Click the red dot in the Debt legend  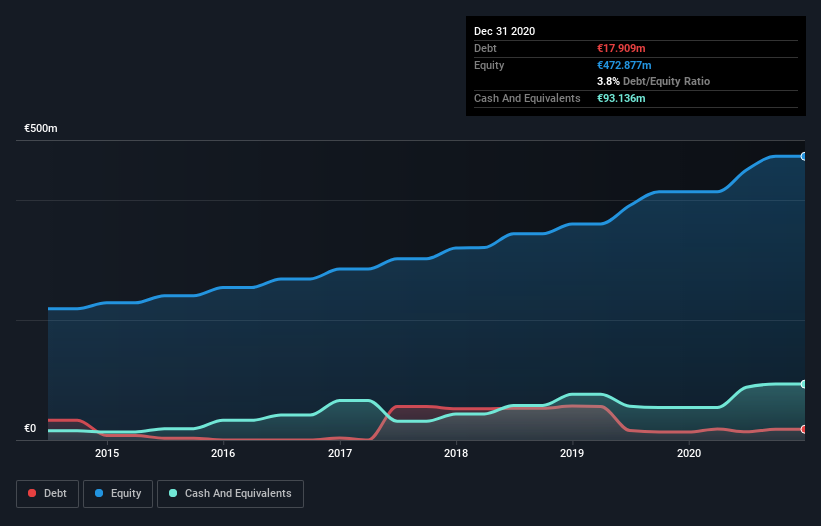tap(33, 493)
